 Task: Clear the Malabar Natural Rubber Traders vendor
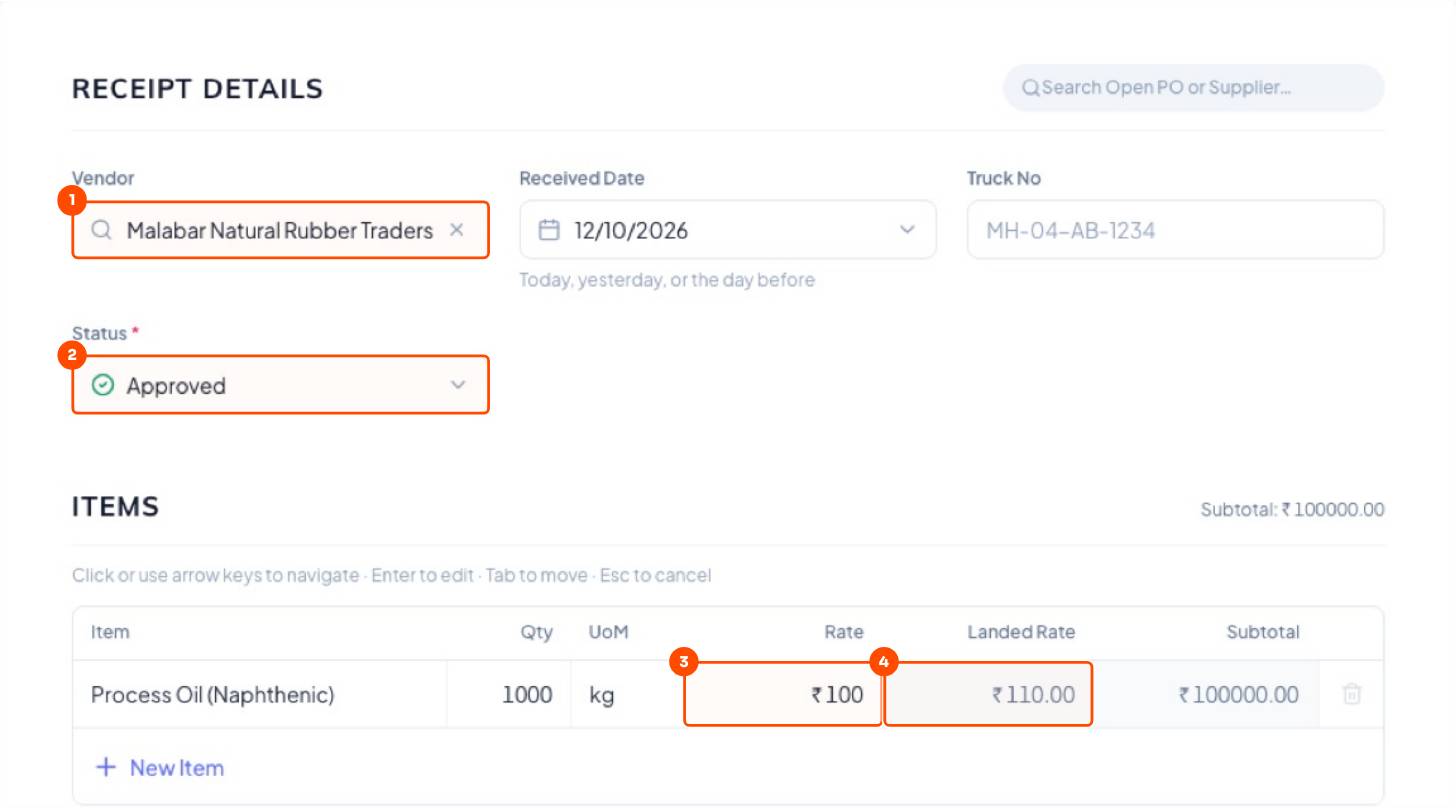456,230
